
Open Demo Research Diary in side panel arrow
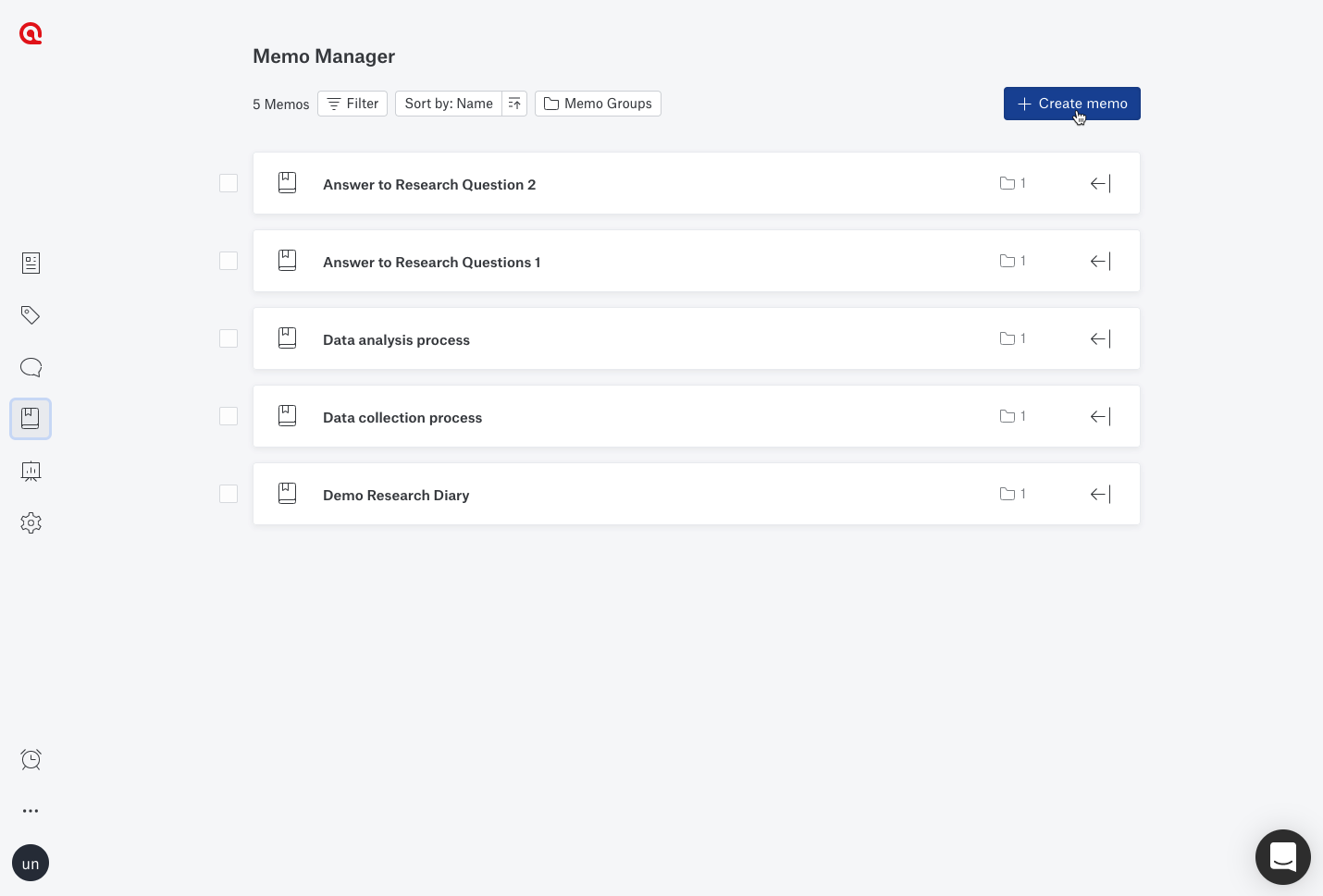tap(1099, 494)
